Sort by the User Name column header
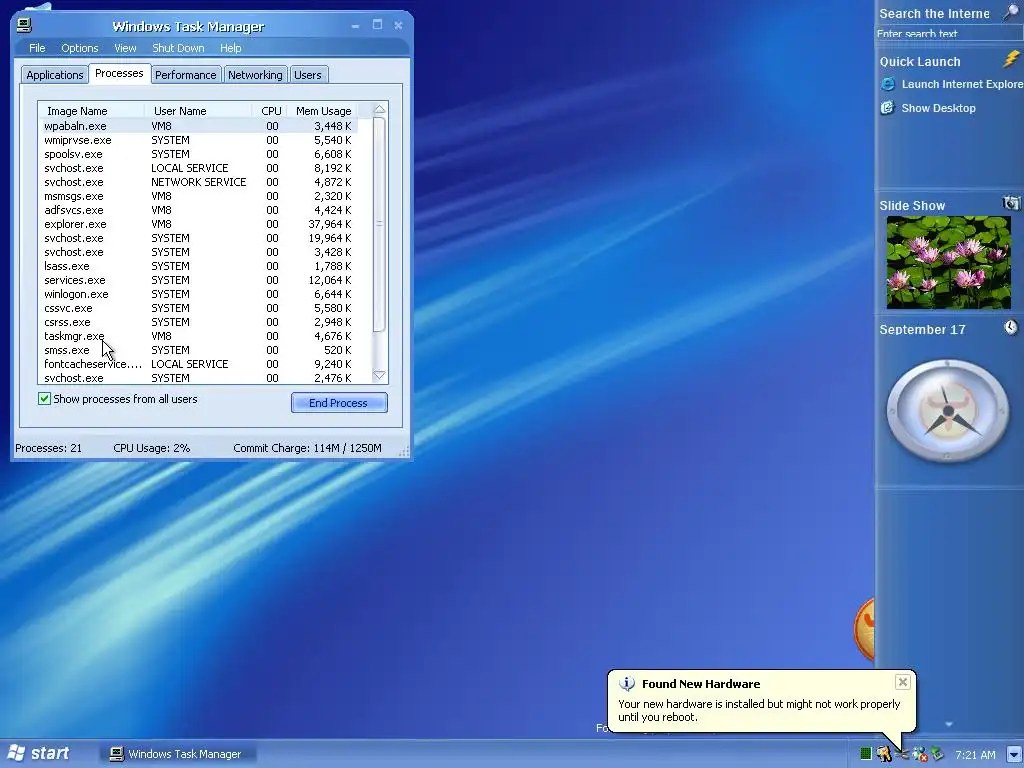The width and height of the screenshot is (1024, 768). click(x=198, y=110)
